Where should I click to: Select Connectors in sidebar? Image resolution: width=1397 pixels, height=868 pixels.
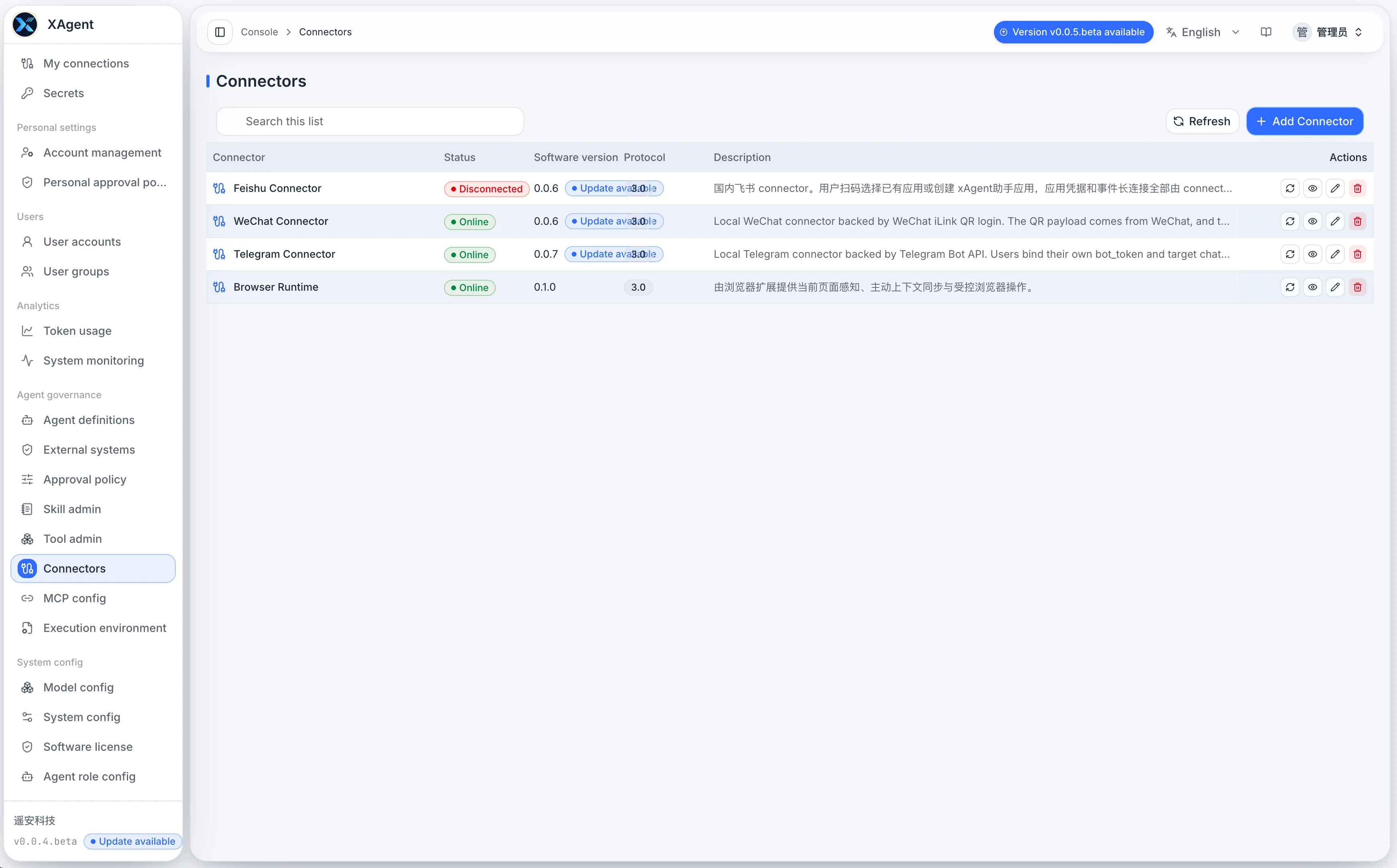pos(93,568)
